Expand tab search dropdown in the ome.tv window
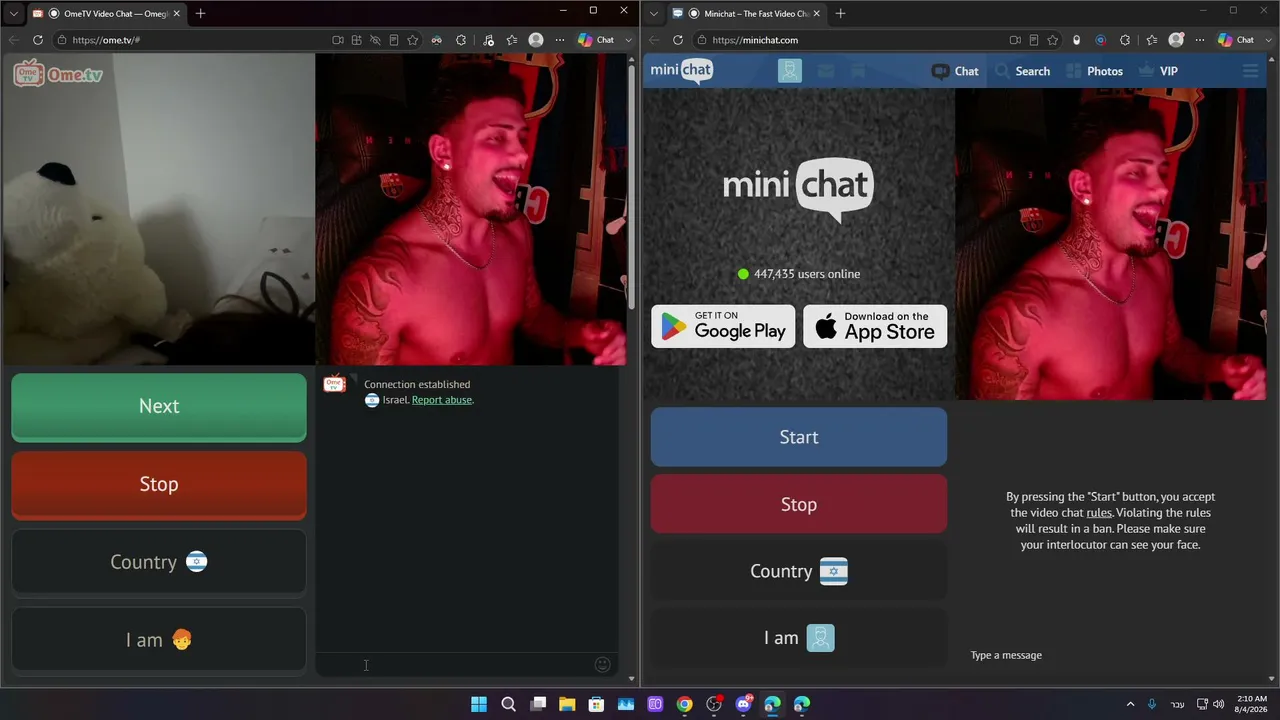The height and width of the screenshot is (720, 1280). tap(13, 13)
